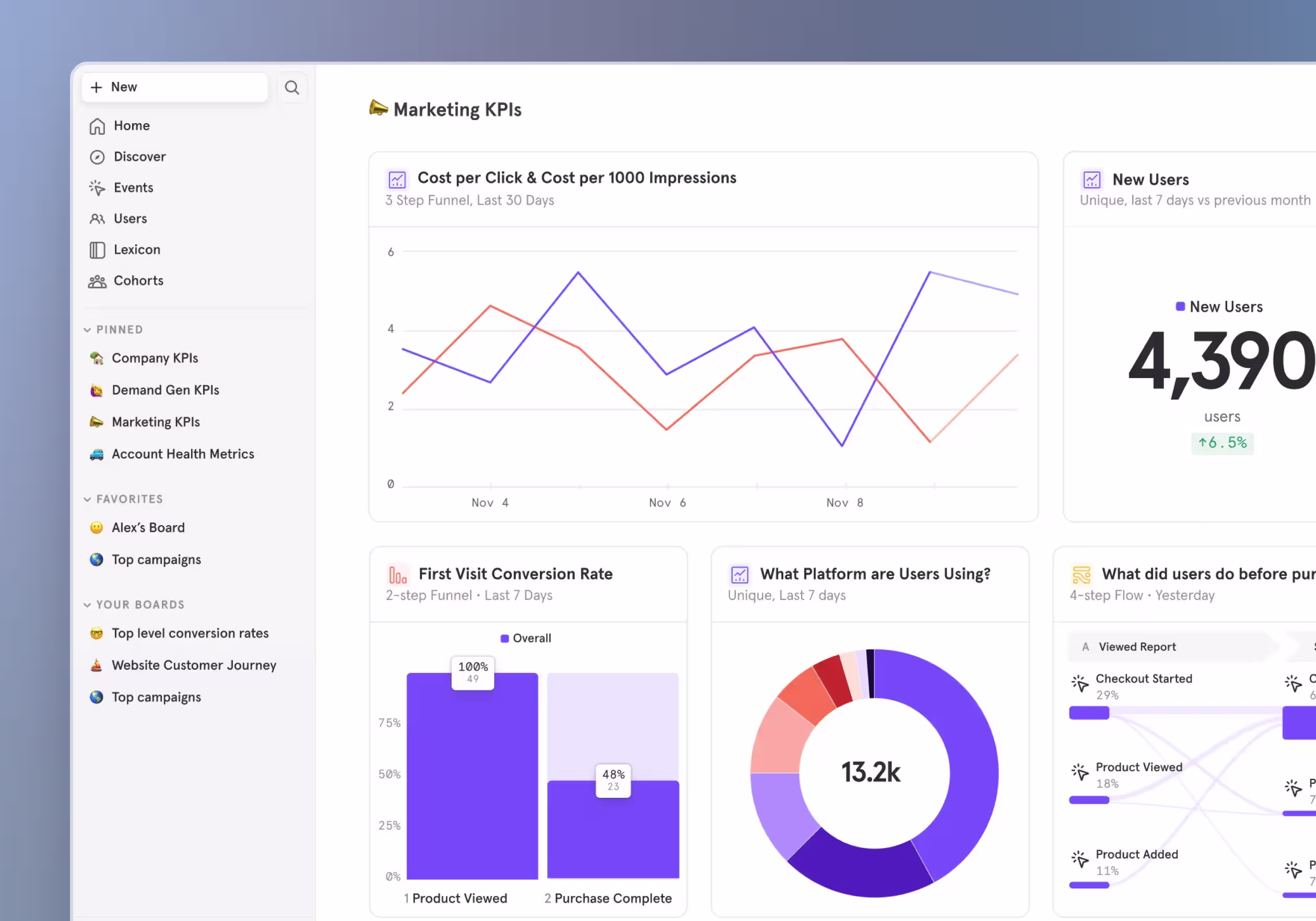This screenshot has height=921, width=1316.
Task: Click the Cohorts people-group icon
Action: (97, 281)
